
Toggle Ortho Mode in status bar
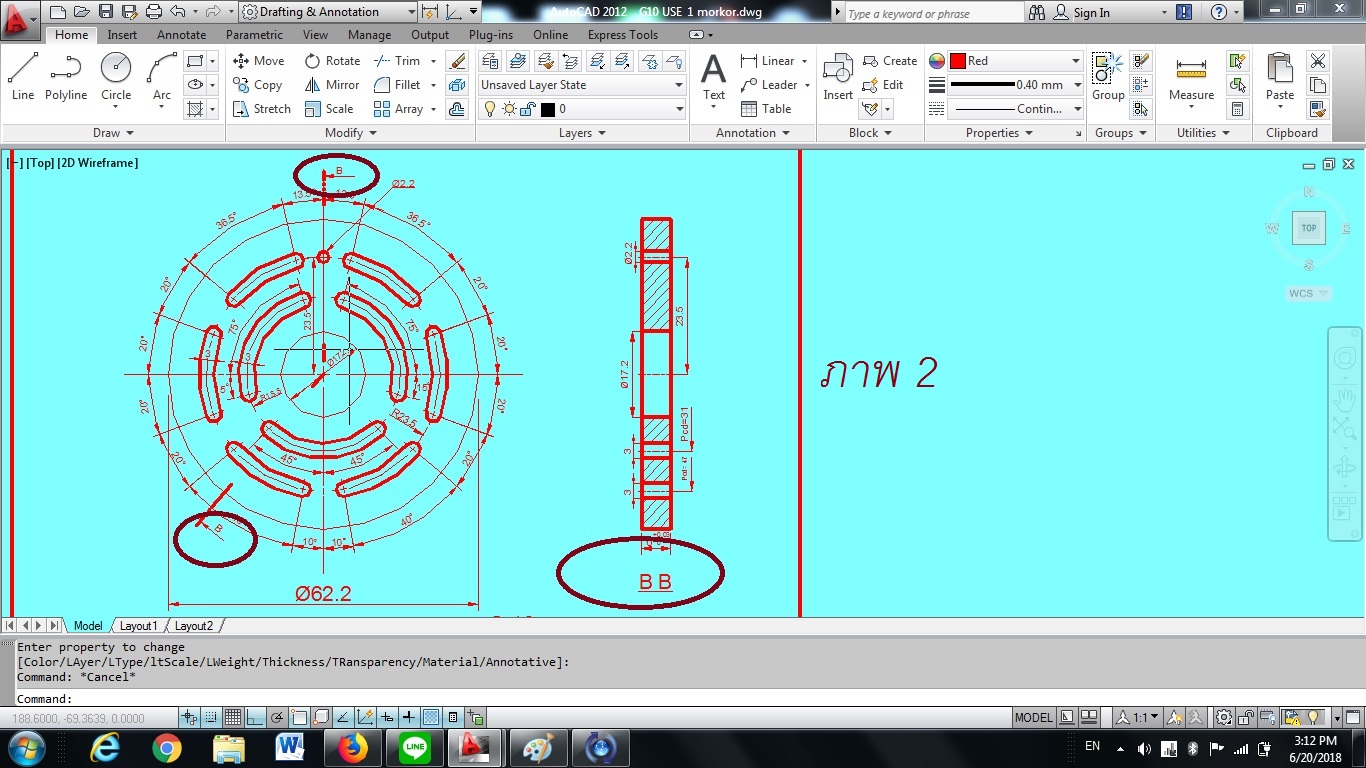coord(255,717)
